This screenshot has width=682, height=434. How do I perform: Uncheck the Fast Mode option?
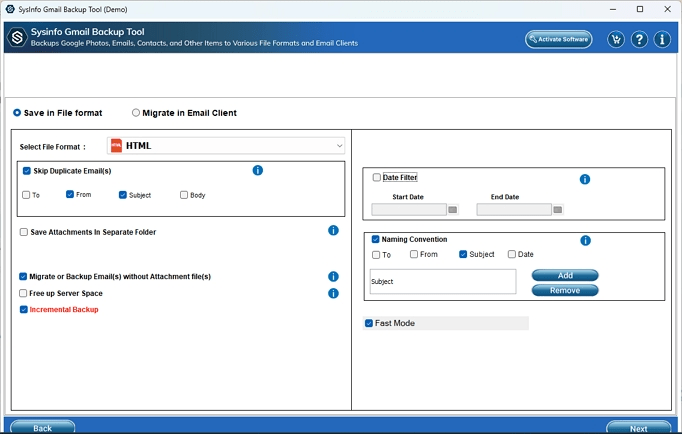point(369,324)
